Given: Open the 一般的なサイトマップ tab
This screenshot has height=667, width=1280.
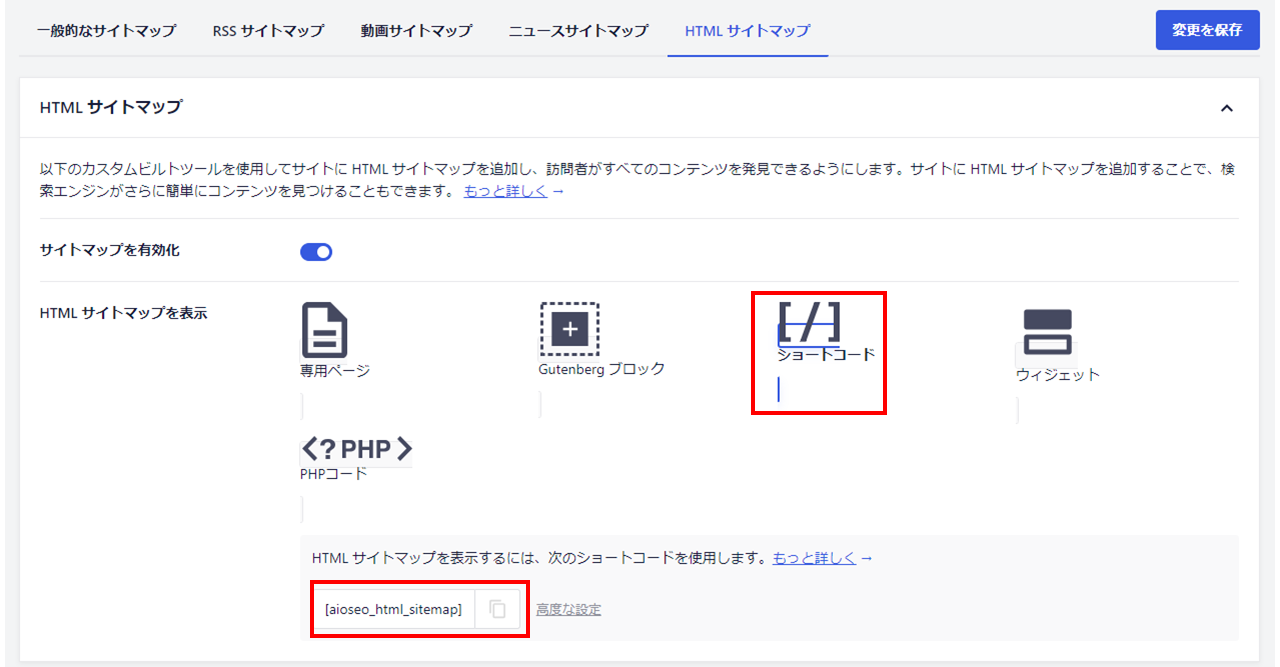Looking at the screenshot, I should click(106, 31).
